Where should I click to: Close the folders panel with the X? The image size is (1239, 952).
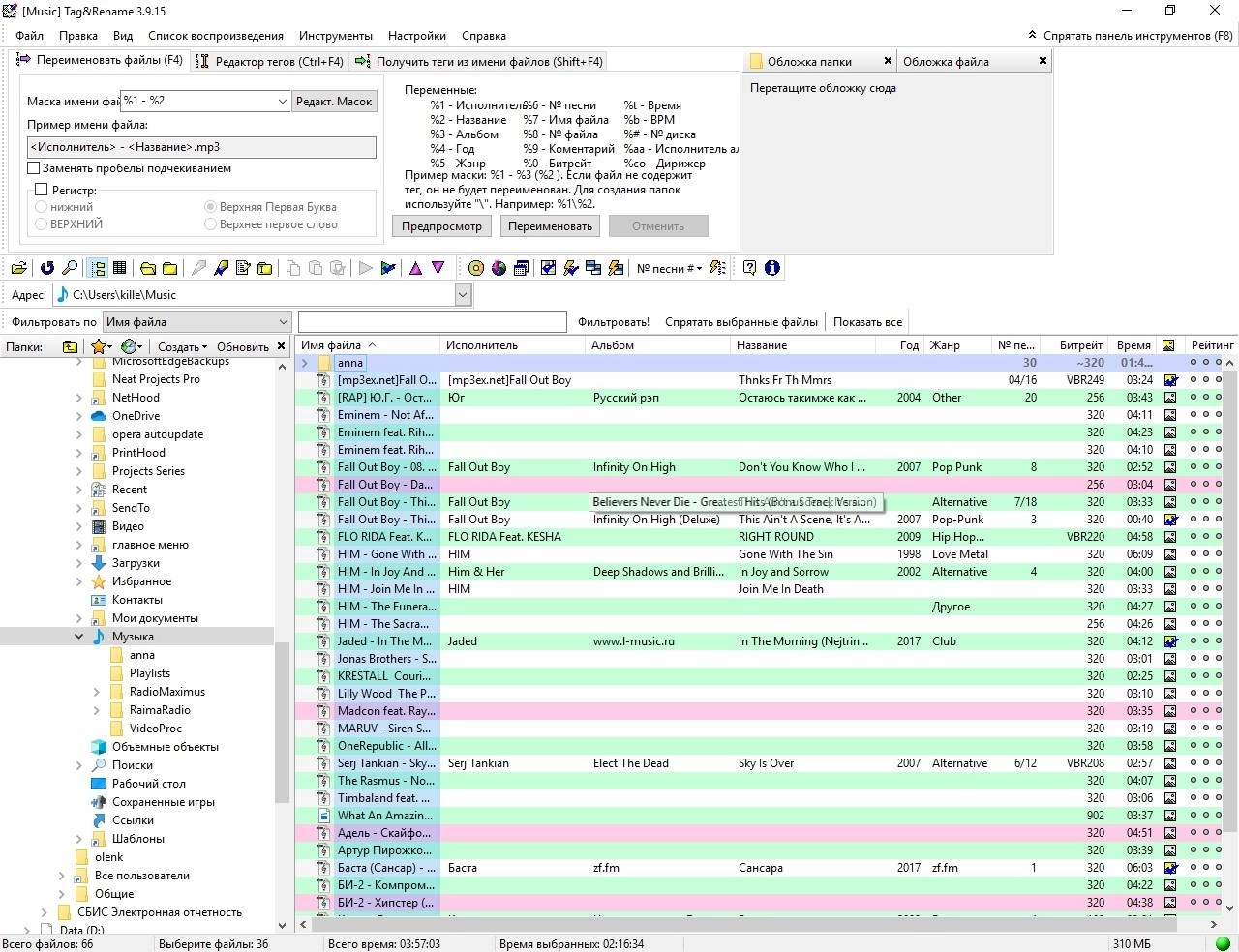(x=282, y=345)
